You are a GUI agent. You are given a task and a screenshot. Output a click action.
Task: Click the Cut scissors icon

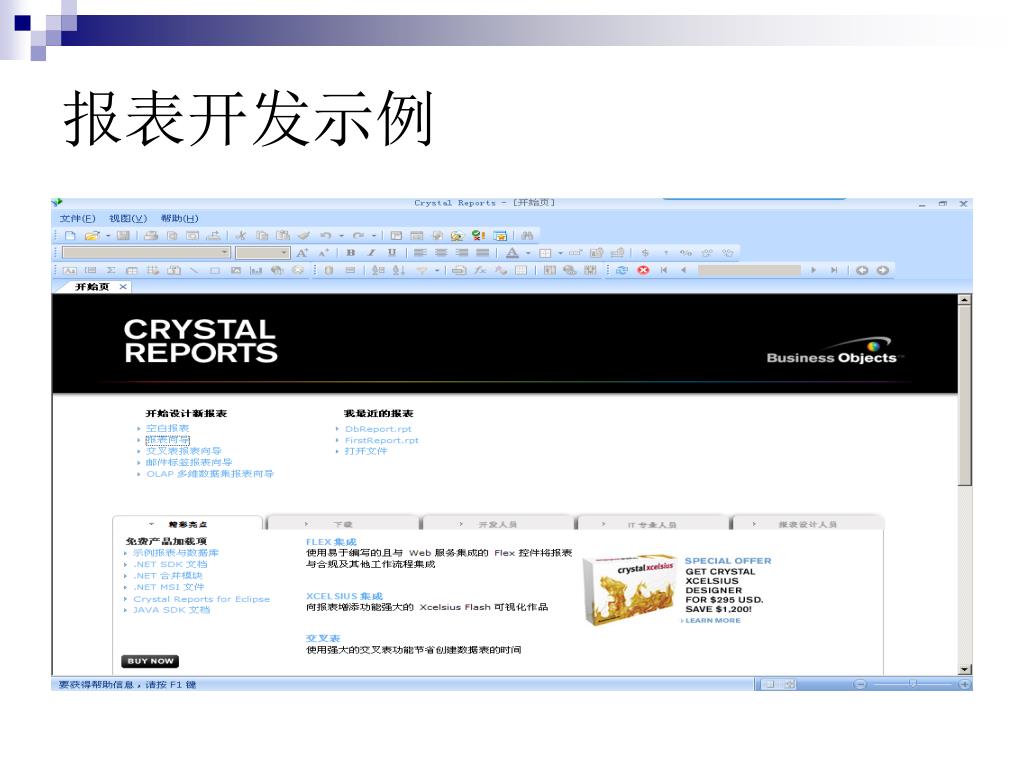(x=241, y=236)
